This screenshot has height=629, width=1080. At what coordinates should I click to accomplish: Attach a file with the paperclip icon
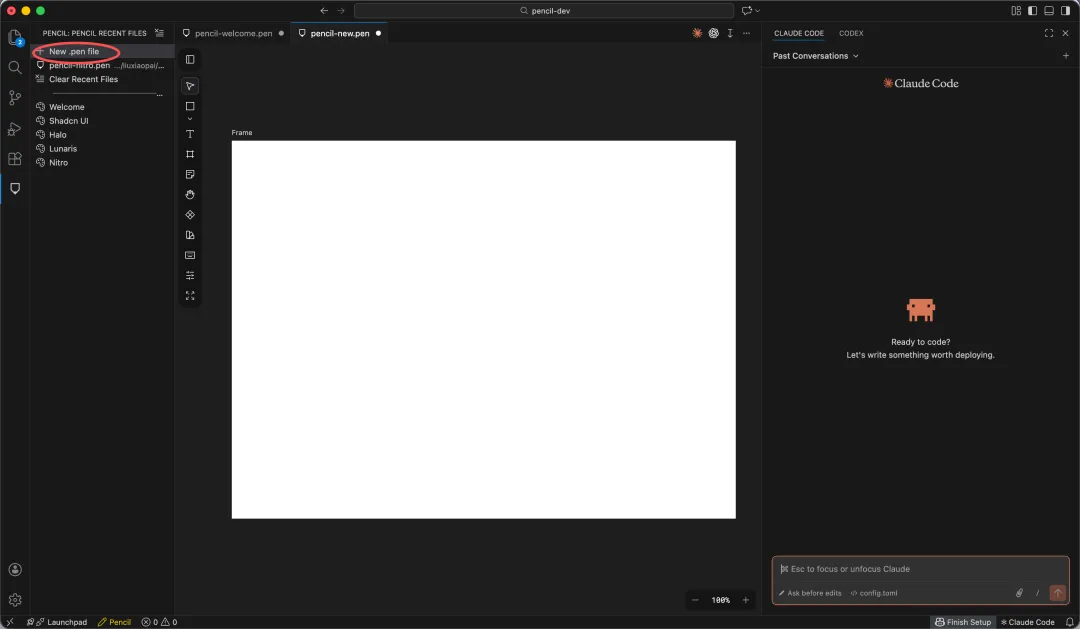click(x=1019, y=593)
